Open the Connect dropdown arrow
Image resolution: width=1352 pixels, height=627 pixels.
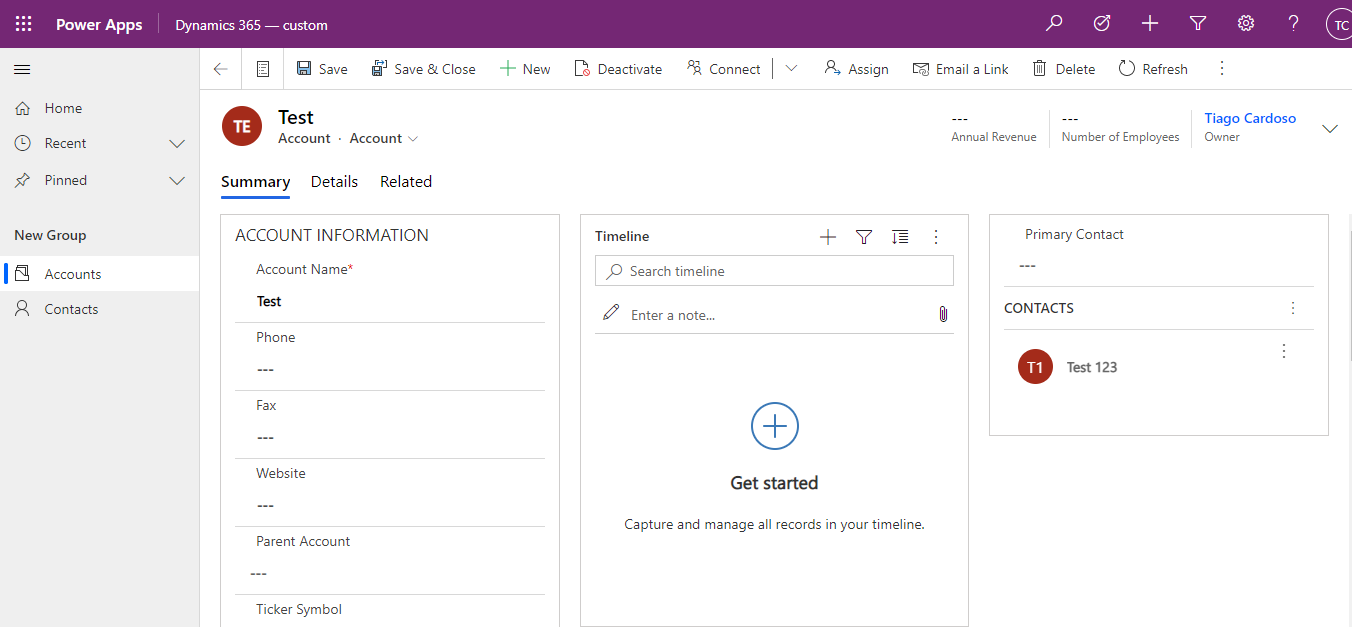(791, 69)
